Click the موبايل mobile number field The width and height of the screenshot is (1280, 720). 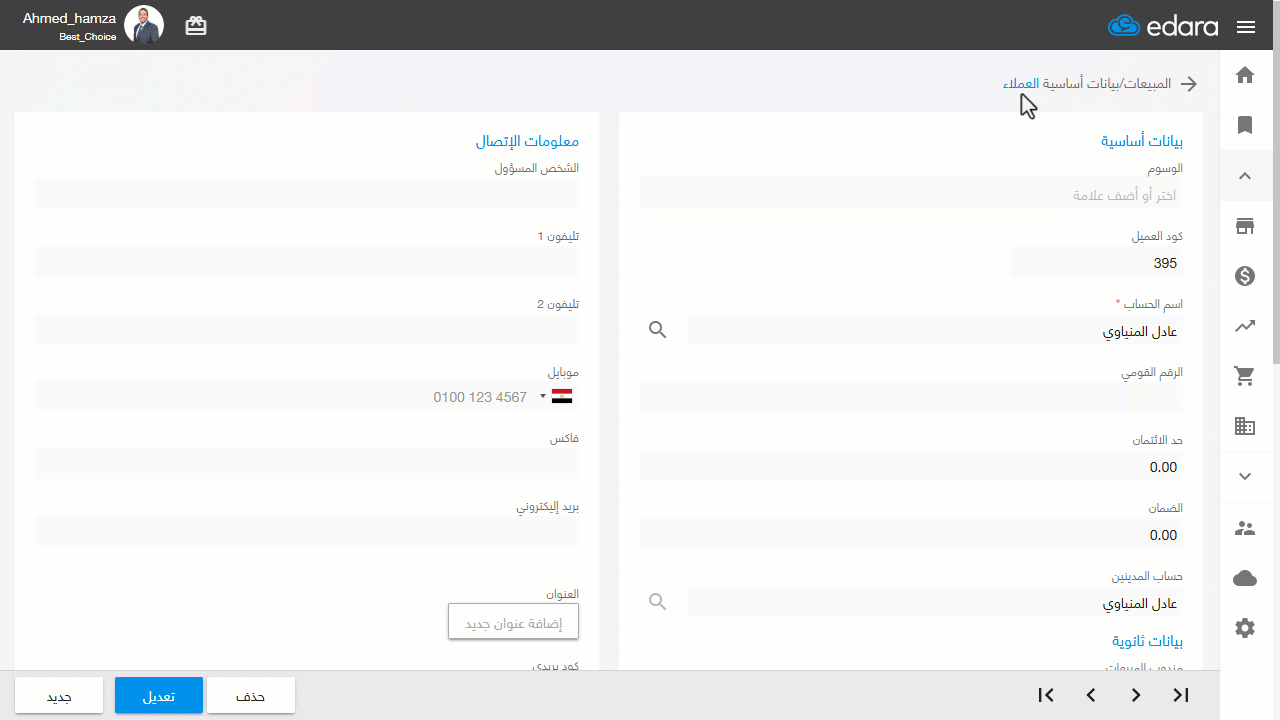[307, 396]
